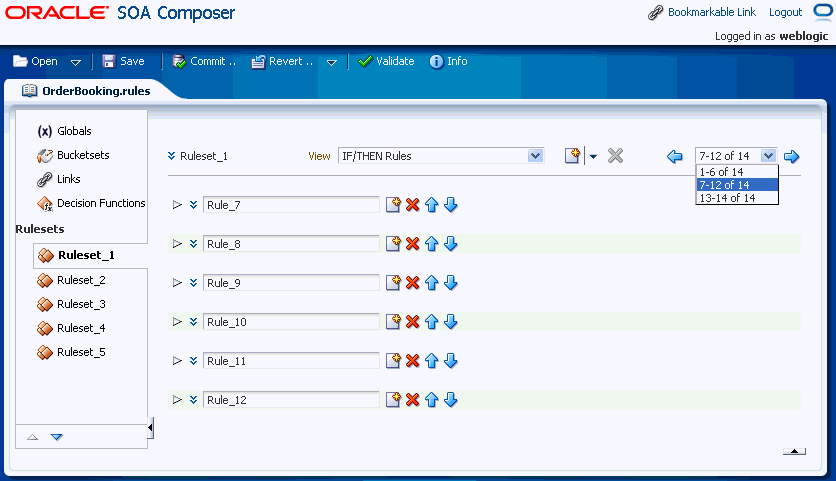Screen dimensions: 836x481
Task: Click the Open folder button
Action: point(35,61)
